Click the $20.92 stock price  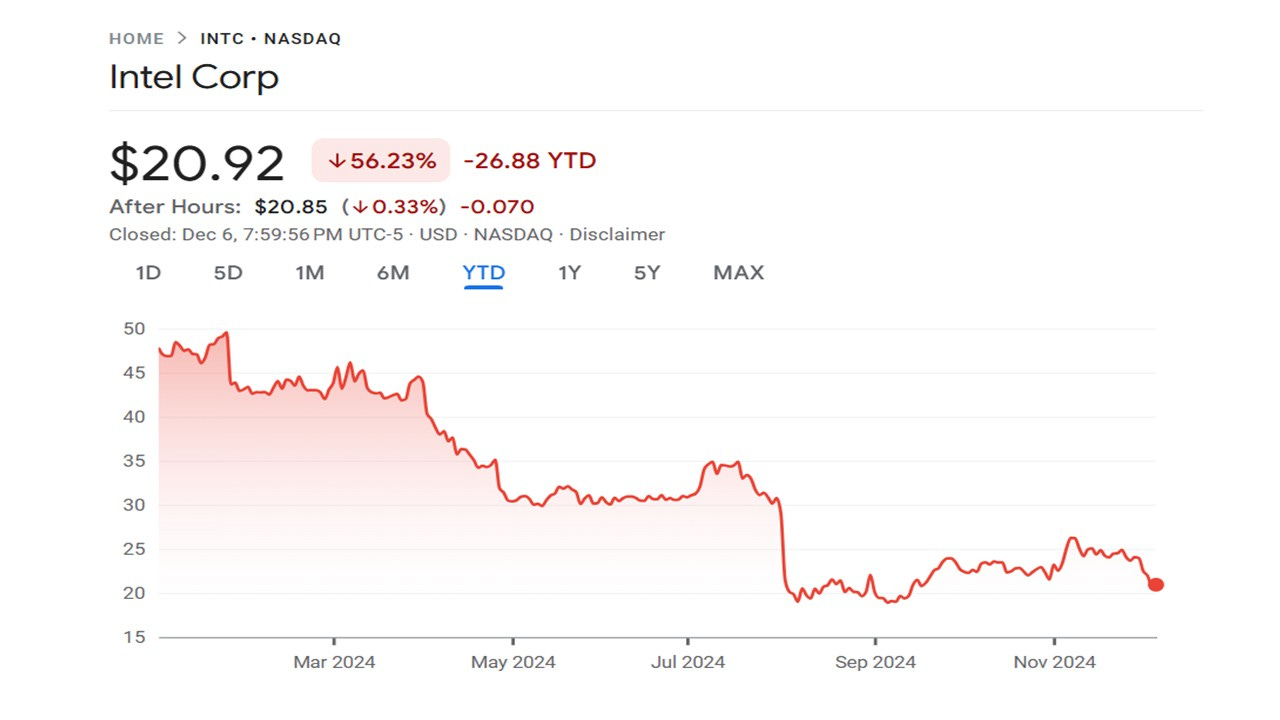[197, 163]
